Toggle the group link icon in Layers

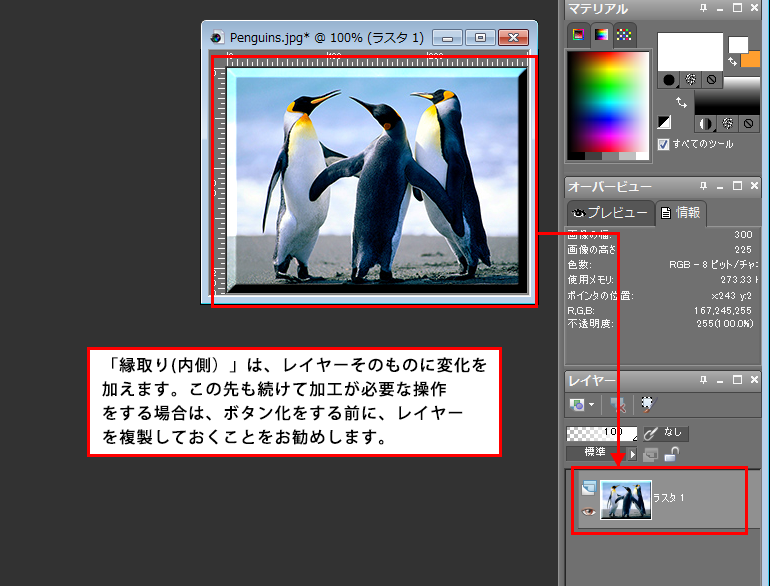pos(651,455)
